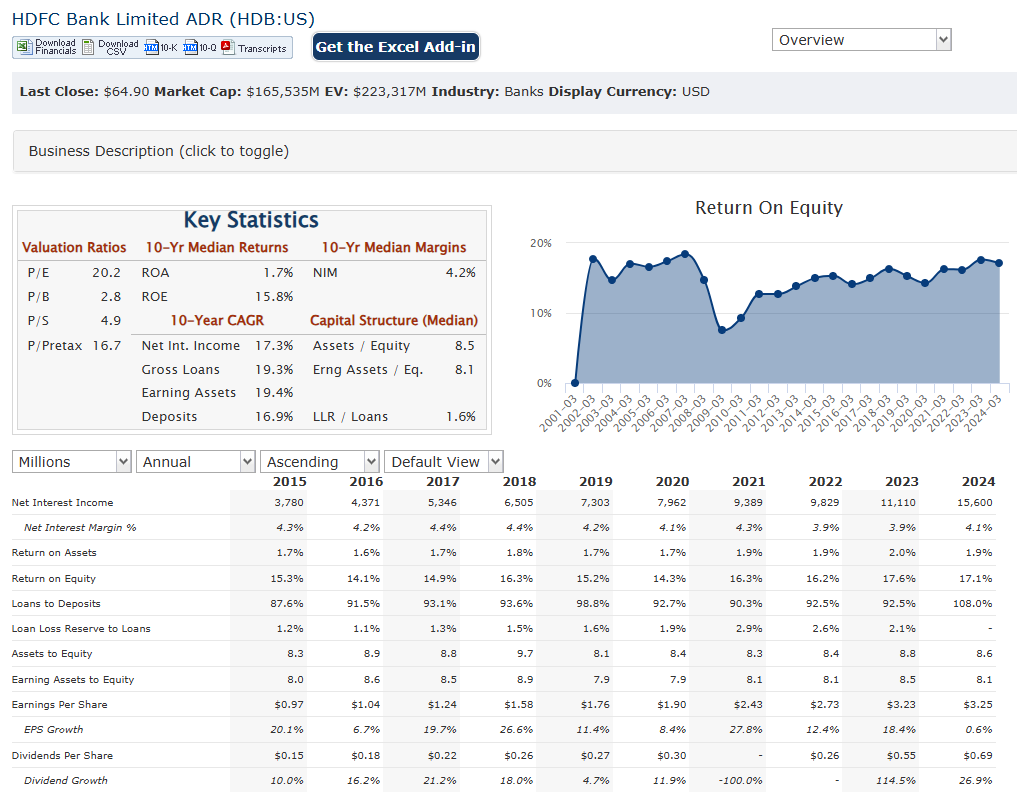Screen dimensions: 1017x804
Task: Open the Annual period dropdown
Action: [x=195, y=462]
